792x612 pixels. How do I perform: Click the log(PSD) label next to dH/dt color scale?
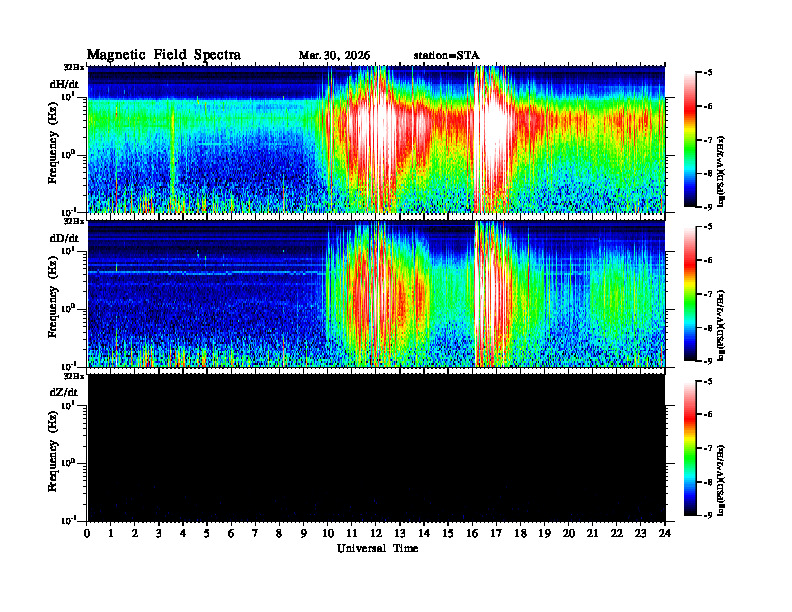[721, 171]
